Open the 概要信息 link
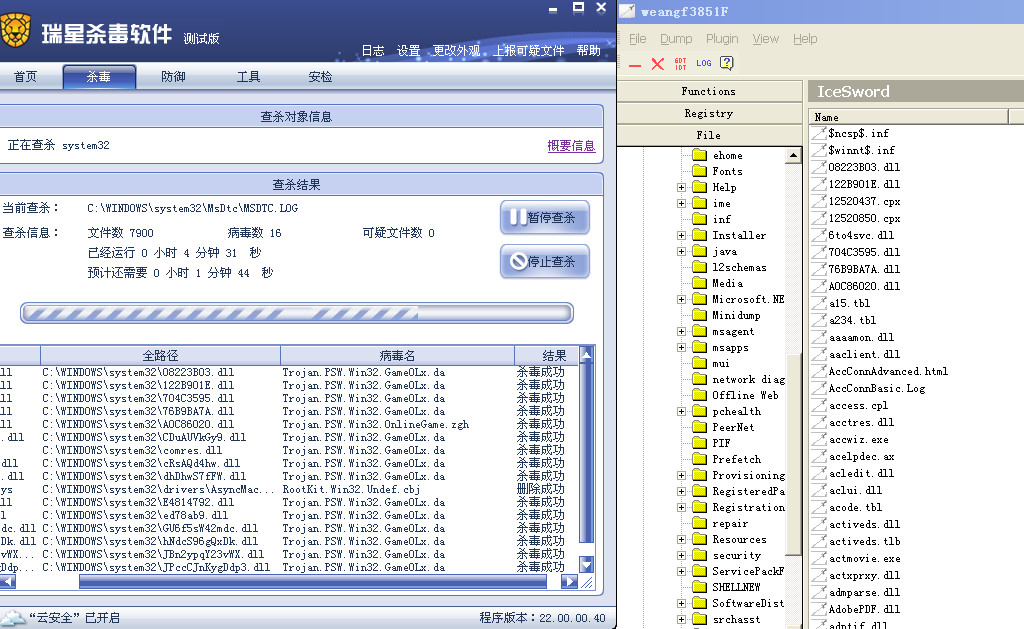The width and height of the screenshot is (1024, 629). 571,146
